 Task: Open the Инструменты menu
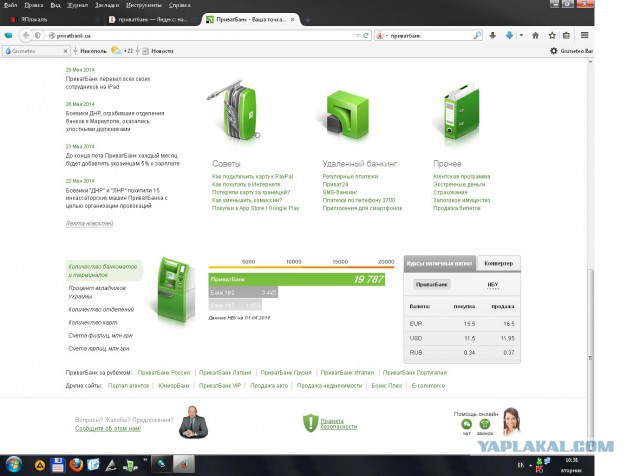144,5
